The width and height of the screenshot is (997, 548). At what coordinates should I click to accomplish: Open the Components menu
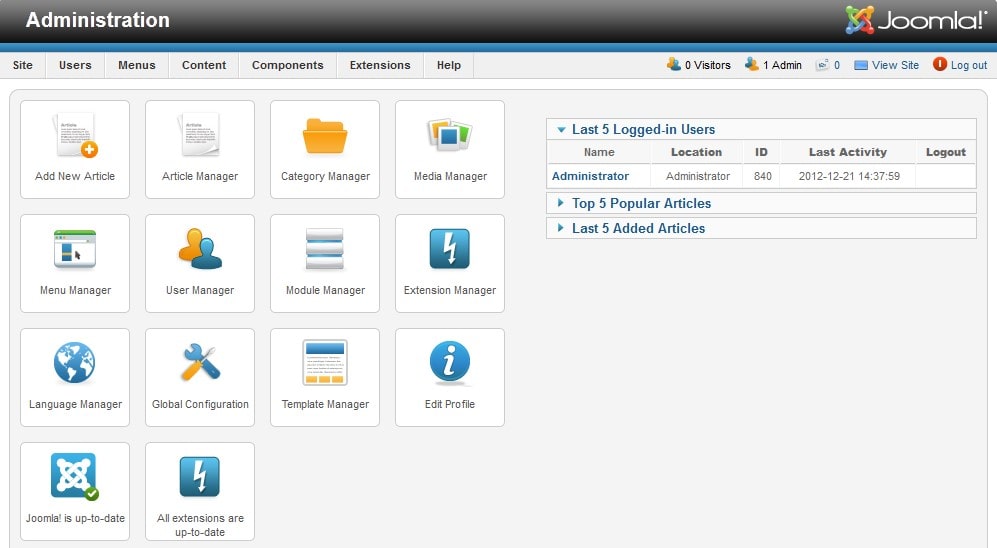(x=287, y=65)
